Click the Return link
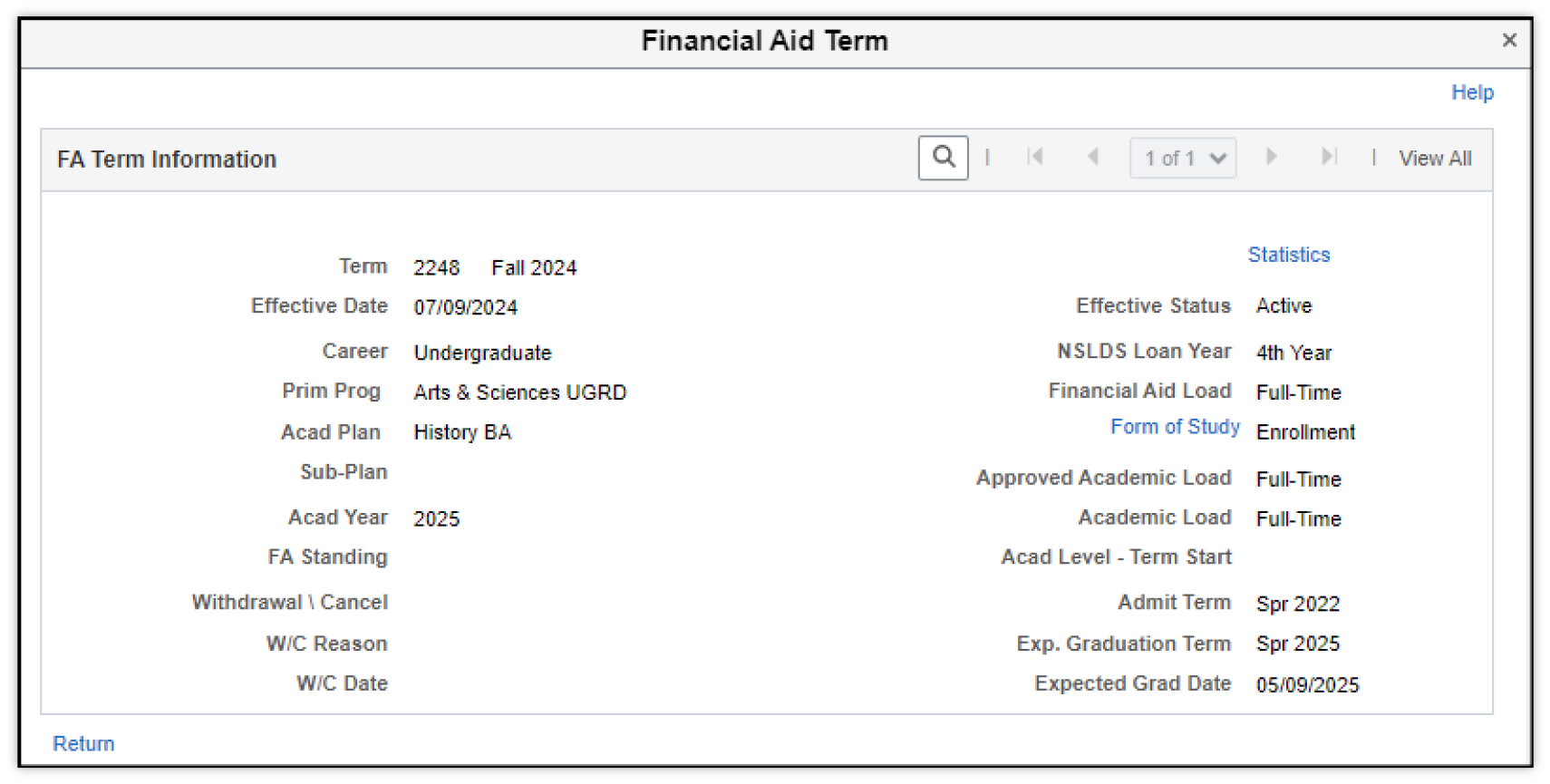This screenshot has width=1550, height=784. [83, 743]
